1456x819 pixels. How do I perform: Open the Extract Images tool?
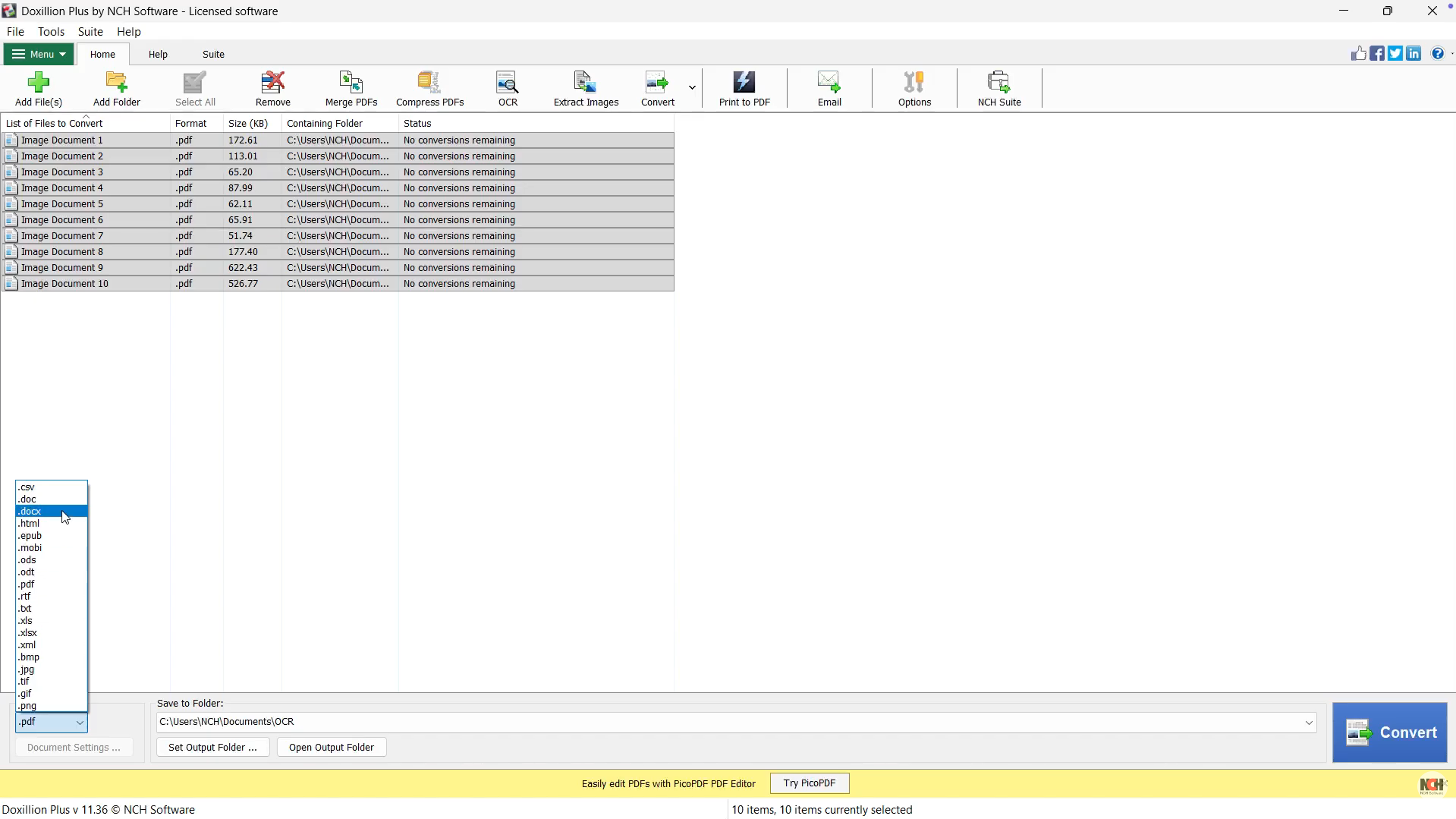[586, 89]
